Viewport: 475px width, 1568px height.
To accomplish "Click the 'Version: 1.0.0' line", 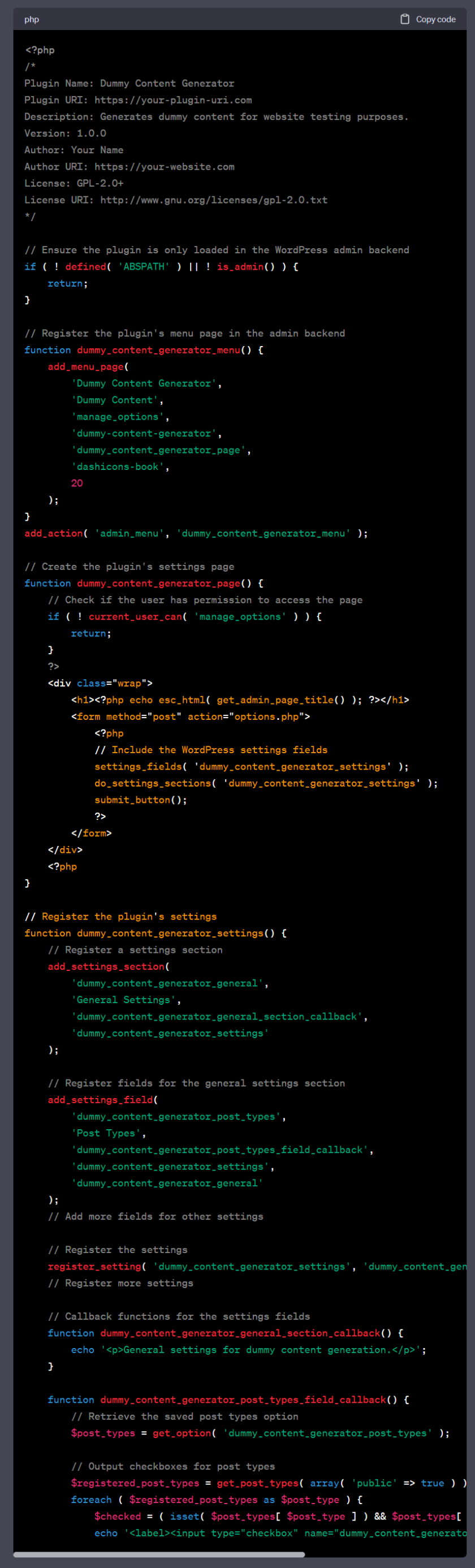I will 65,133.
